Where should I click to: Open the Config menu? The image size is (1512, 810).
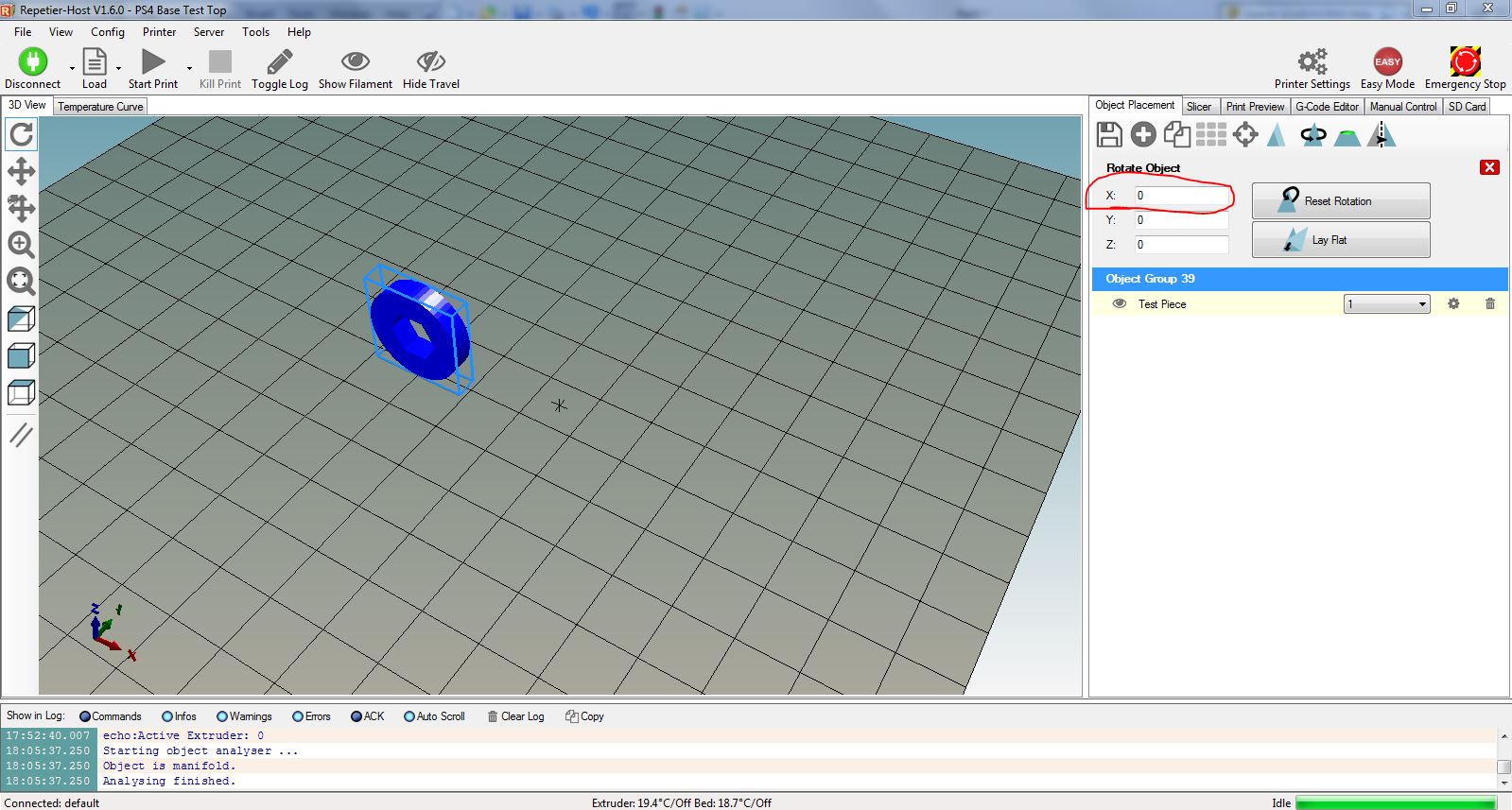pyautogui.click(x=108, y=32)
